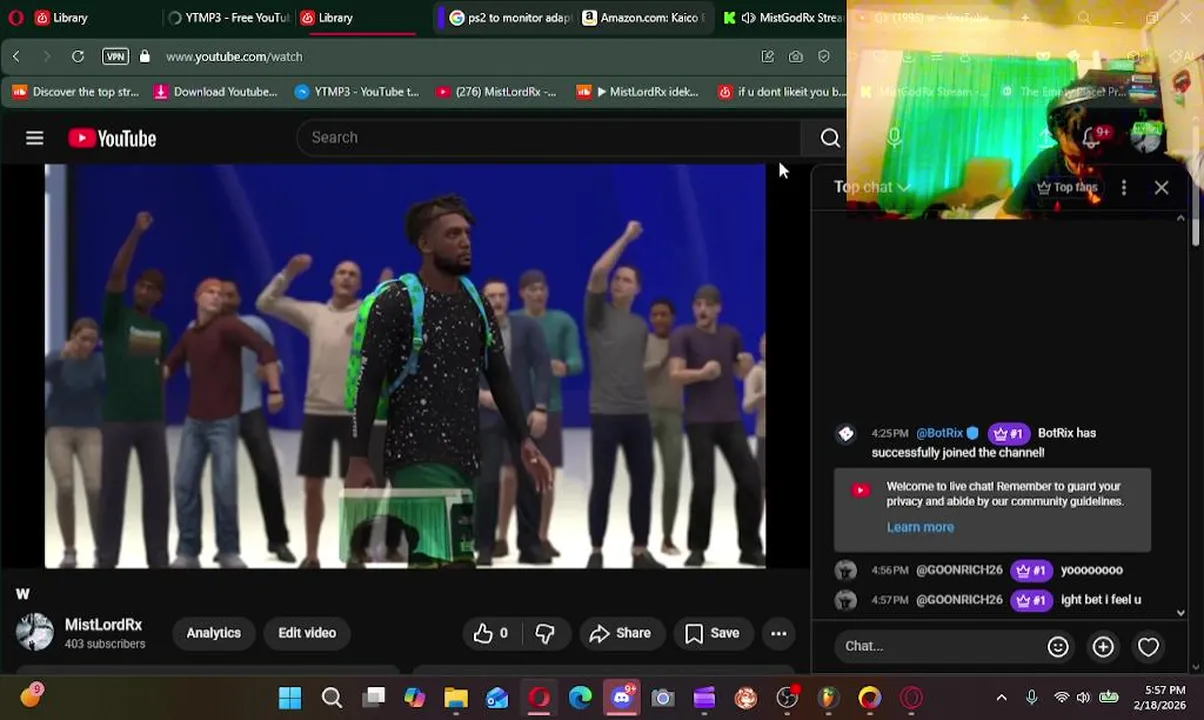Open Outlook from the taskbar
This screenshot has width=1204, height=720.
[x=497, y=697]
